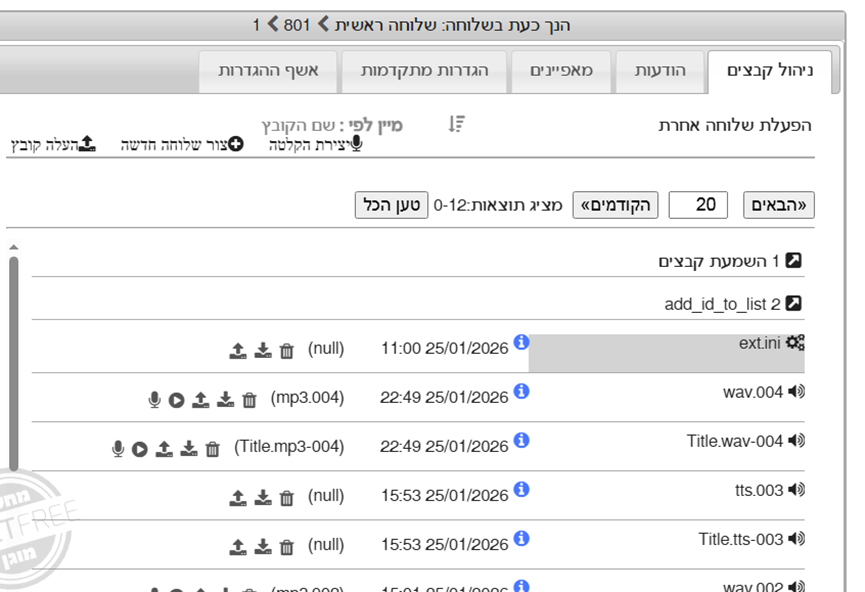Viewport: 865px width, 592px height.
Task: Open the הגדרות מתקדמות tab
Action: click(x=422, y=71)
